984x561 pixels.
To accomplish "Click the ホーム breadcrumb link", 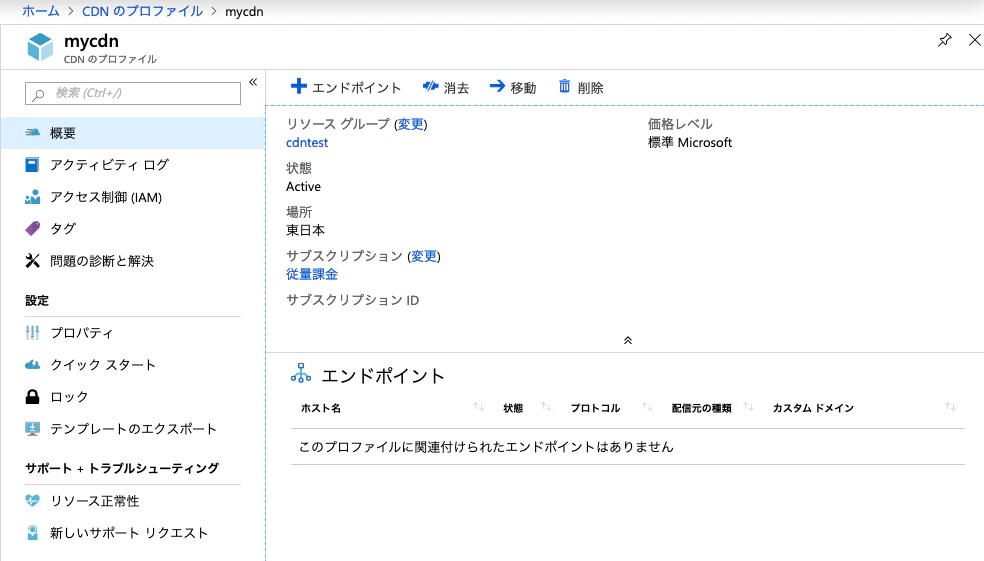I will pos(41,11).
